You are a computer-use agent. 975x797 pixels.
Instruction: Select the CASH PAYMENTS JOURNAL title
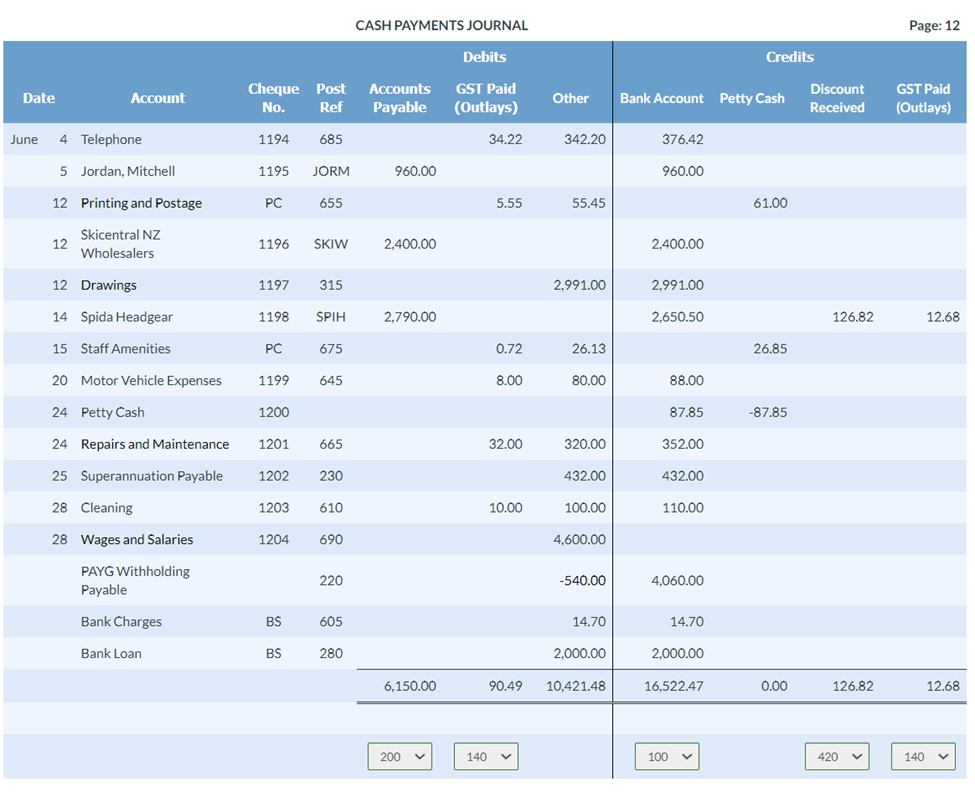click(x=441, y=25)
